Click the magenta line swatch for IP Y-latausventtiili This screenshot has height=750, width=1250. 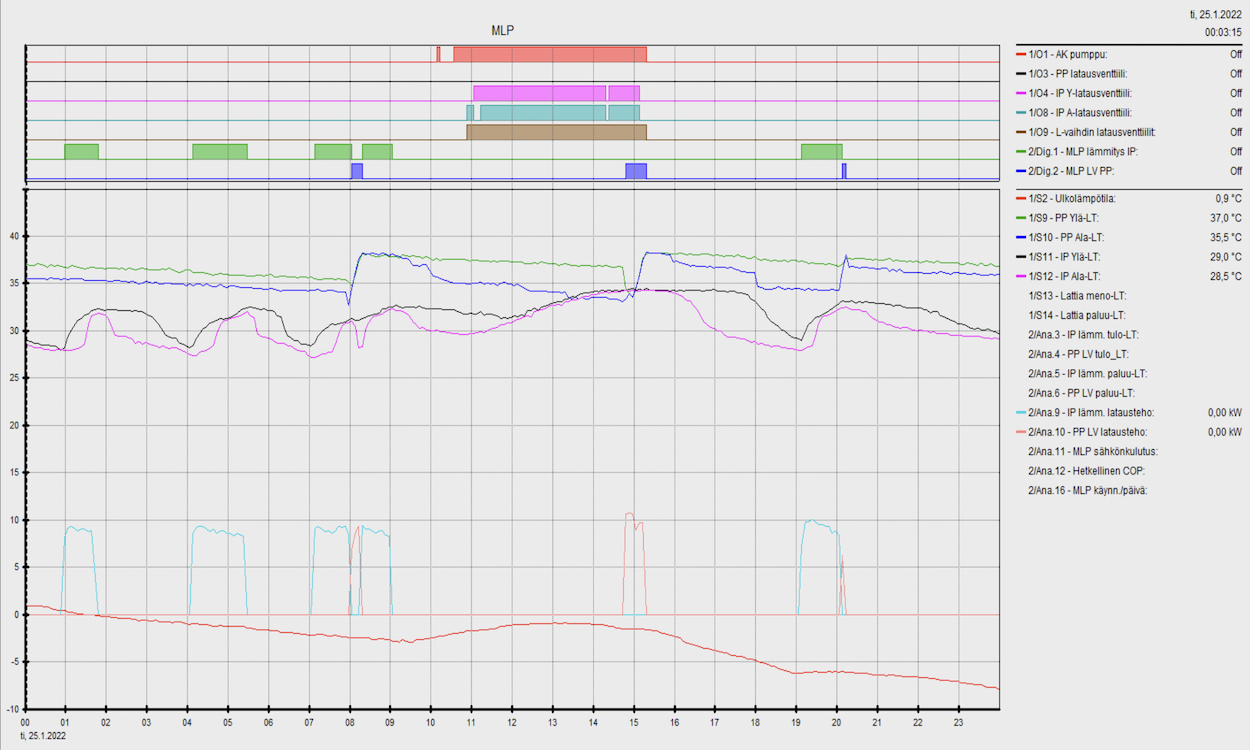pos(1020,94)
